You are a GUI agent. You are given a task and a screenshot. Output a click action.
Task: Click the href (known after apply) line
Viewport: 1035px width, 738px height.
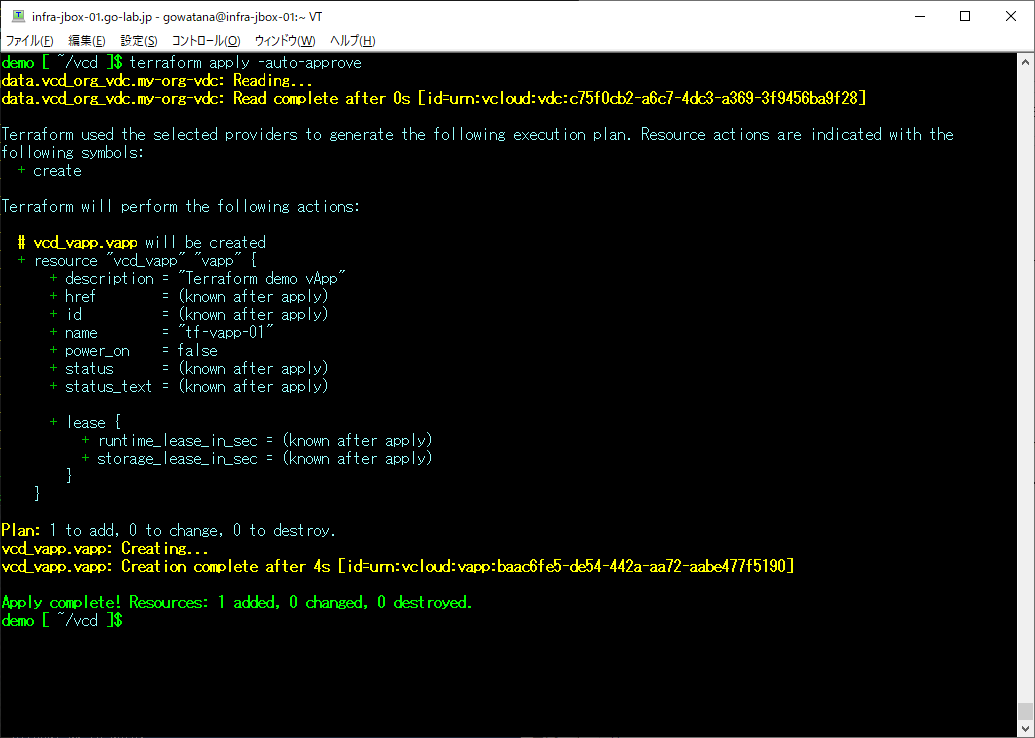pyautogui.click(x=189, y=296)
